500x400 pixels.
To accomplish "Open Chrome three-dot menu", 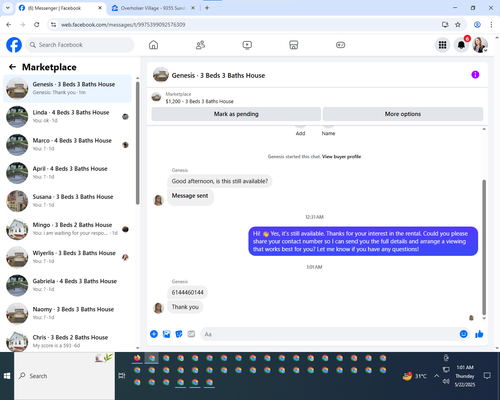I will pos(491,24).
